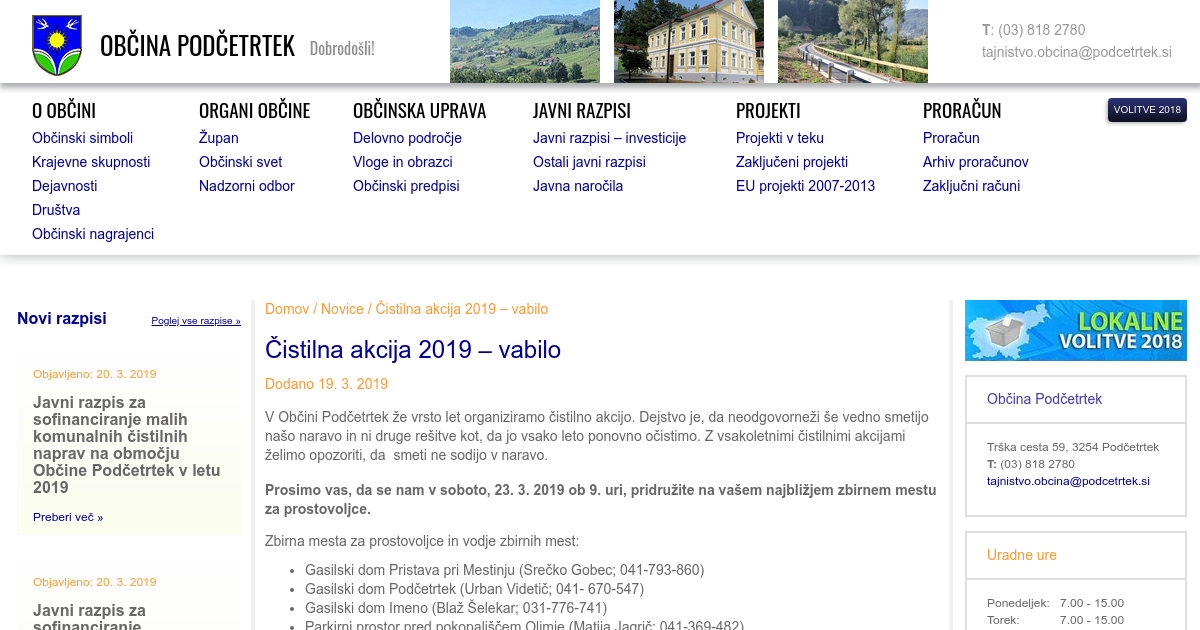Select Projekti v teku link
The image size is (1200, 630).
tap(779, 138)
